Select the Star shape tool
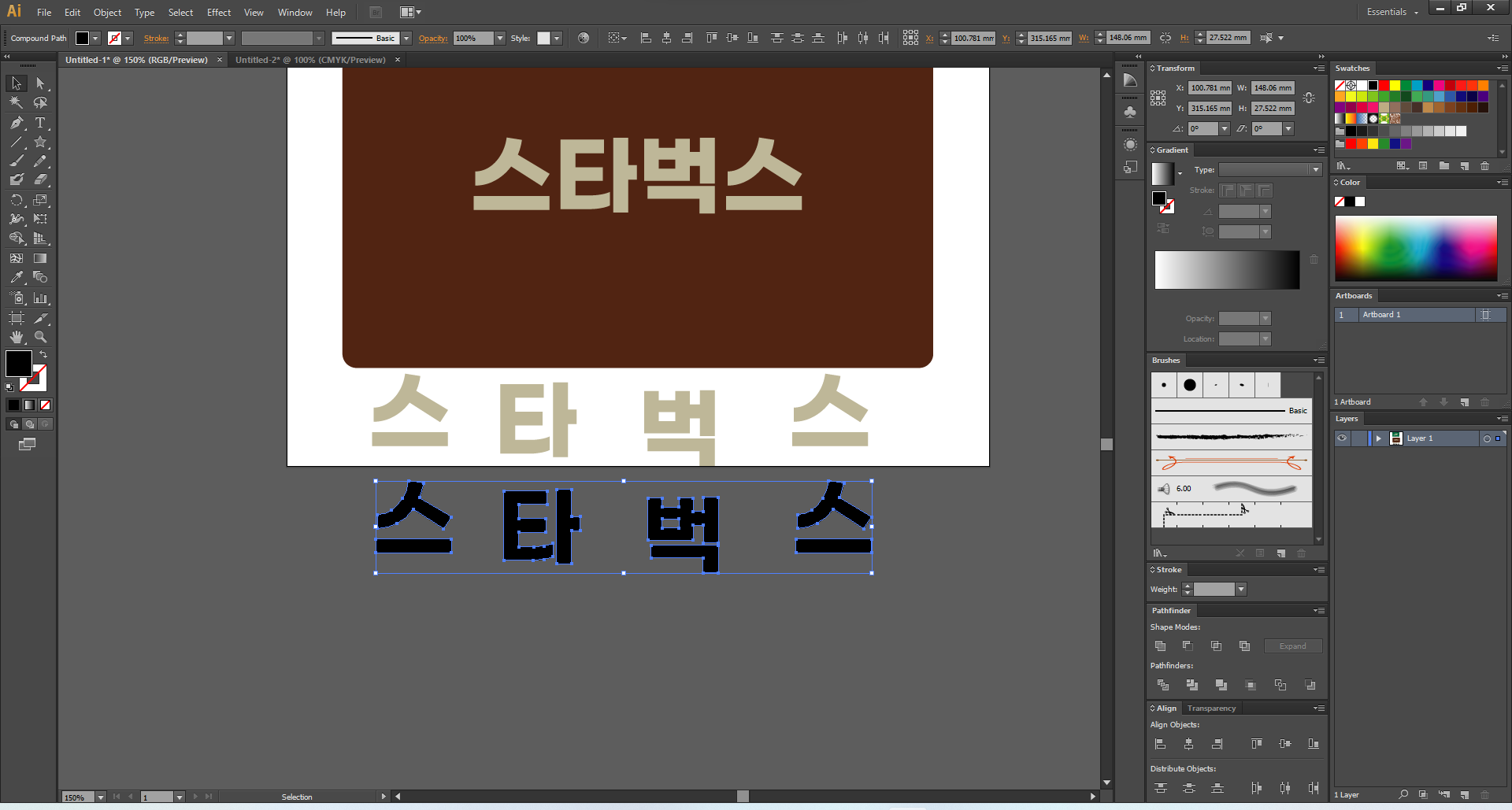 coord(40,142)
